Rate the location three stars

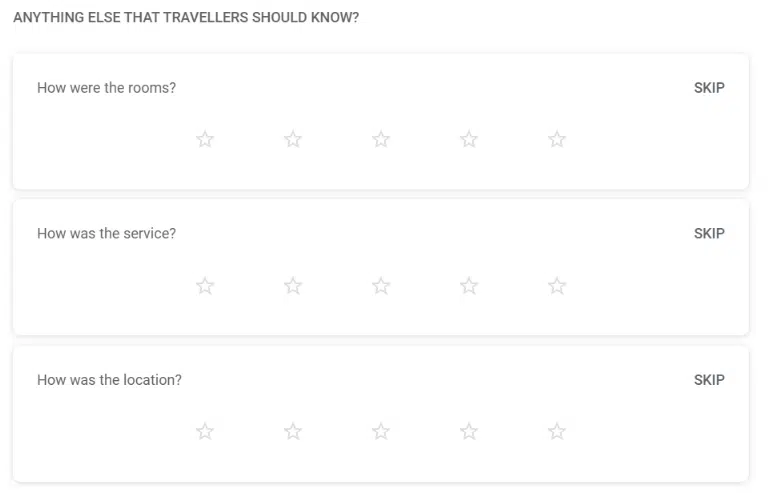pyautogui.click(x=381, y=432)
